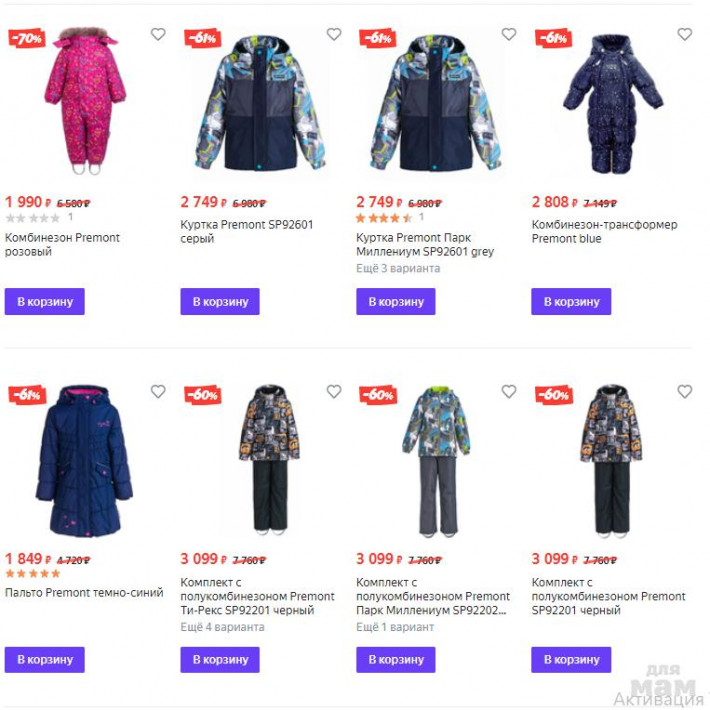Save Комбинезон-трансформер Premont blue to favorites
Viewport: 710px width, 710px height.
coord(685,34)
